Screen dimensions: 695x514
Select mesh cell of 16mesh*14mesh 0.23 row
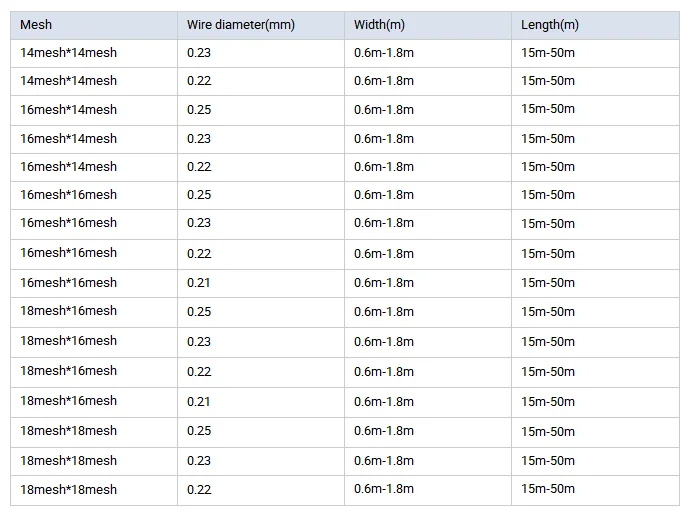[68, 138]
